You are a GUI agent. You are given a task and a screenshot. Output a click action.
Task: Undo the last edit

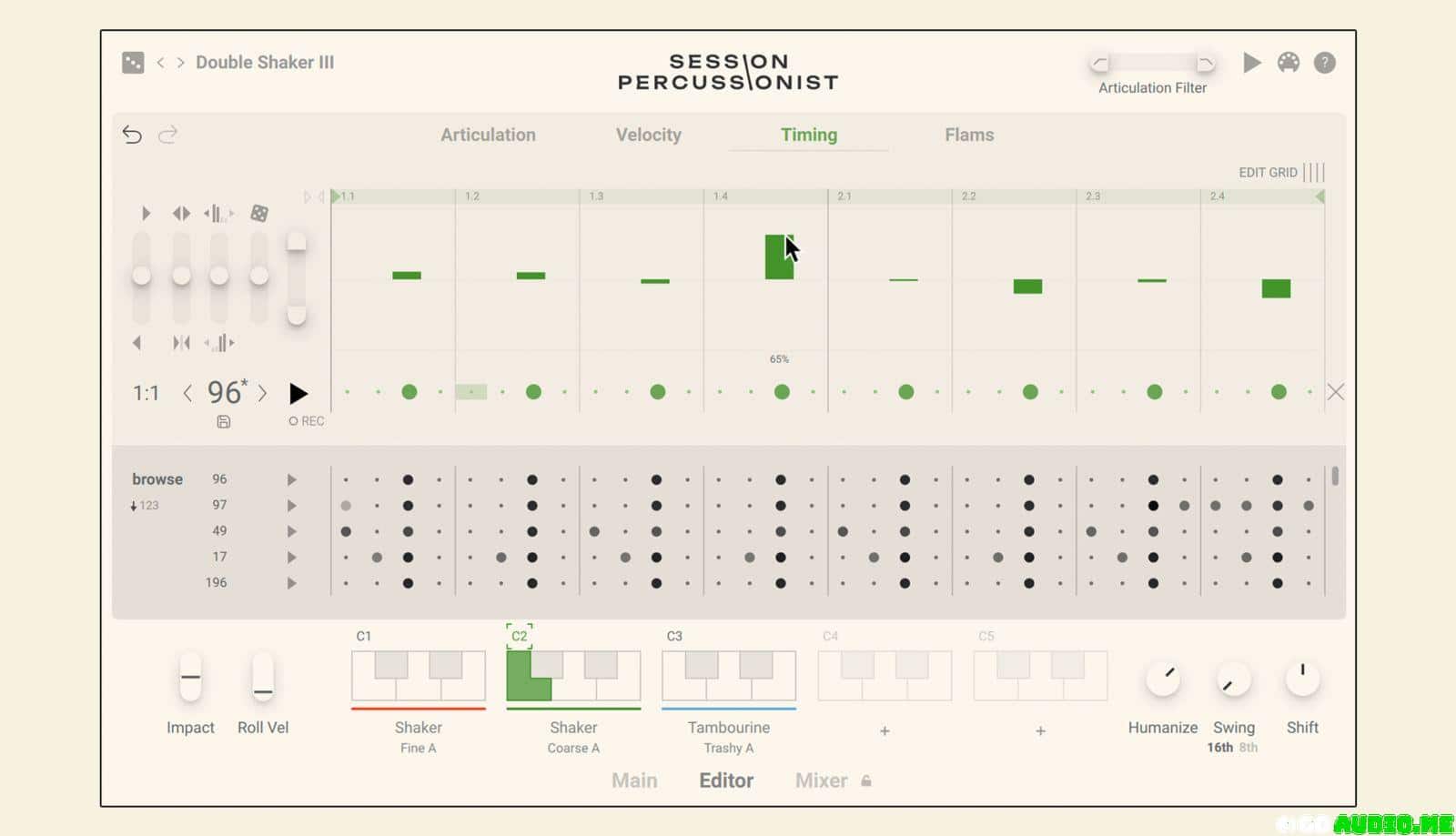(x=132, y=135)
